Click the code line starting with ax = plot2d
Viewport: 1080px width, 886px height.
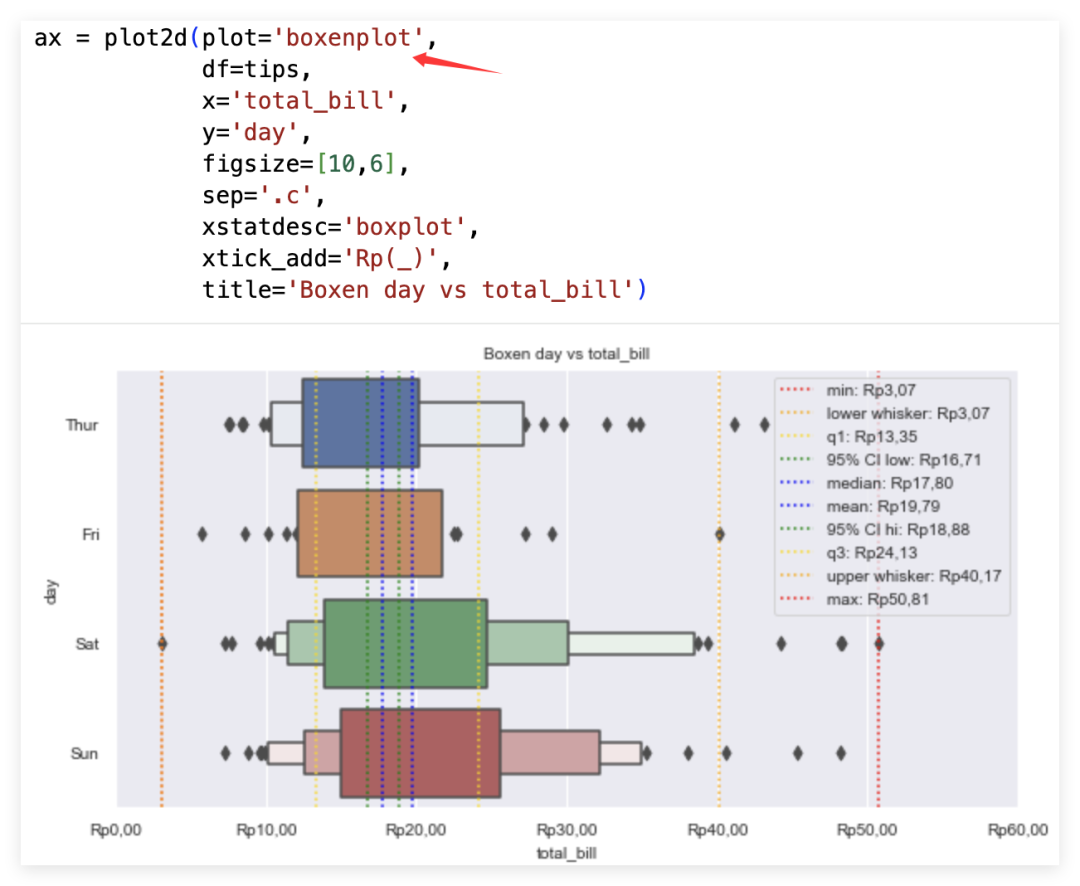(236, 38)
